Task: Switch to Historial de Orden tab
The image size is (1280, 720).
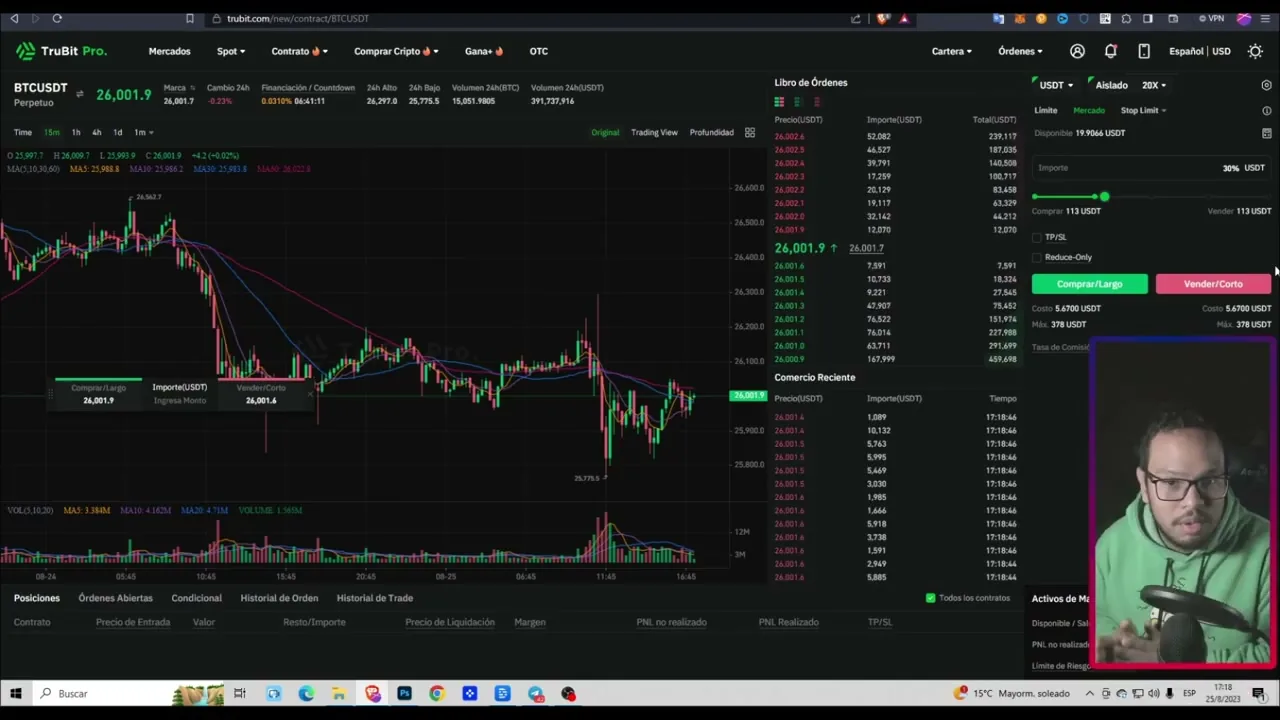Action: (279, 598)
